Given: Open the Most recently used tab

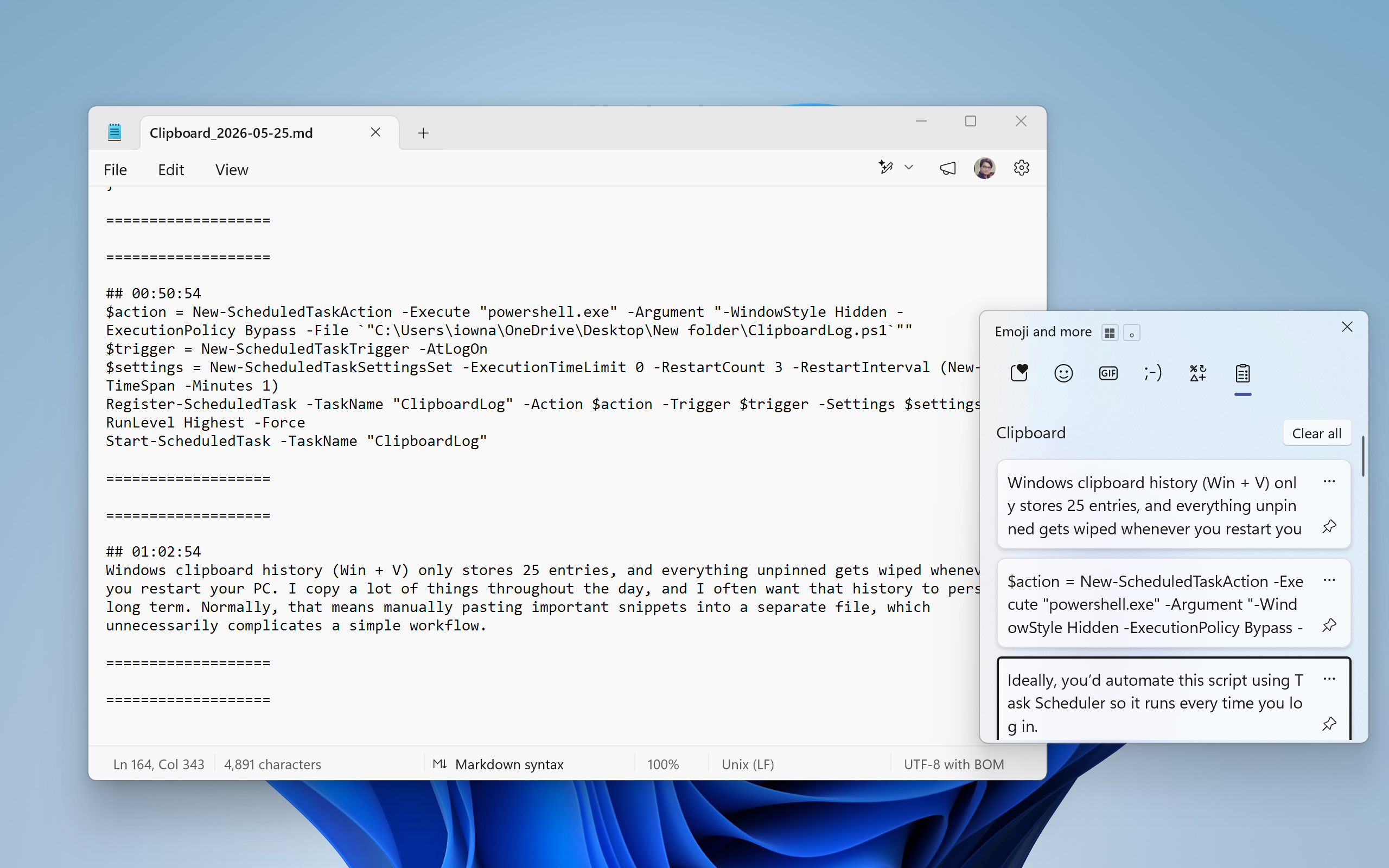Looking at the screenshot, I should pyautogui.click(x=1019, y=373).
